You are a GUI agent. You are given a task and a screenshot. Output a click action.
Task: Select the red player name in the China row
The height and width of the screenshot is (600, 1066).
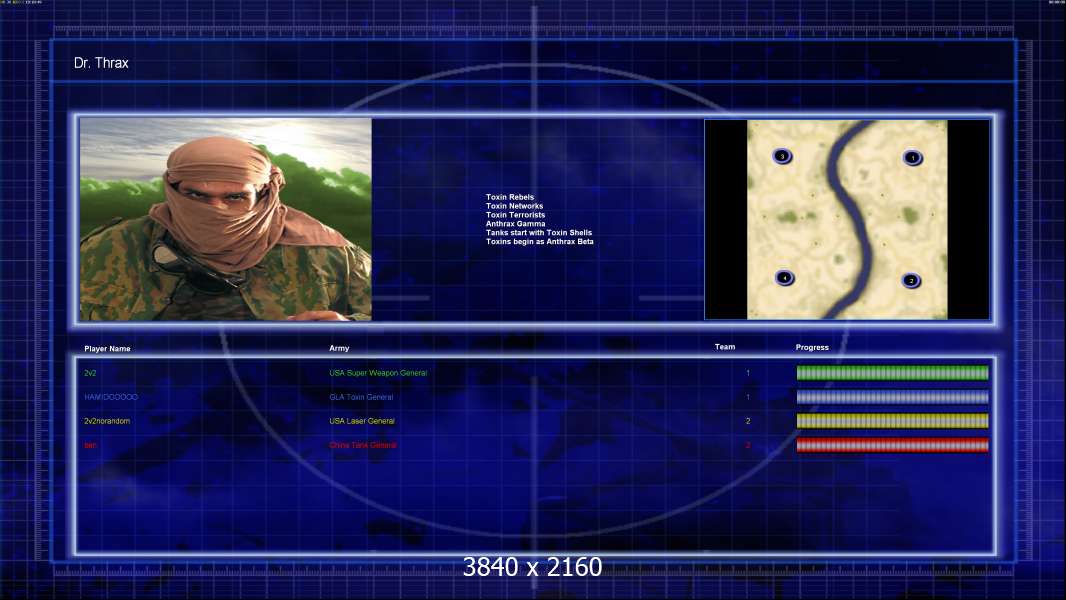click(x=90, y=446)
